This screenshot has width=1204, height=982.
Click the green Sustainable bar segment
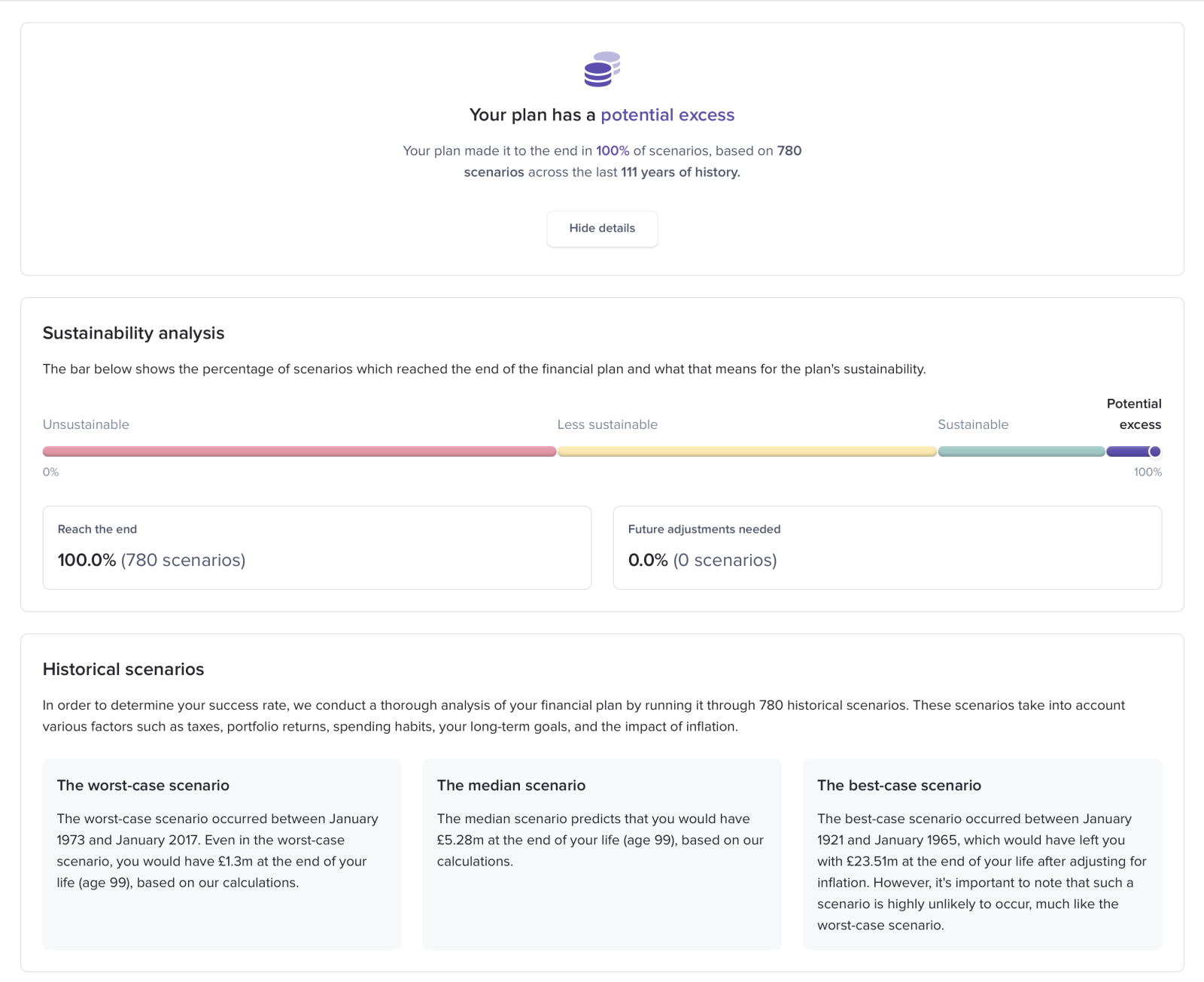tap(1021, 451)
